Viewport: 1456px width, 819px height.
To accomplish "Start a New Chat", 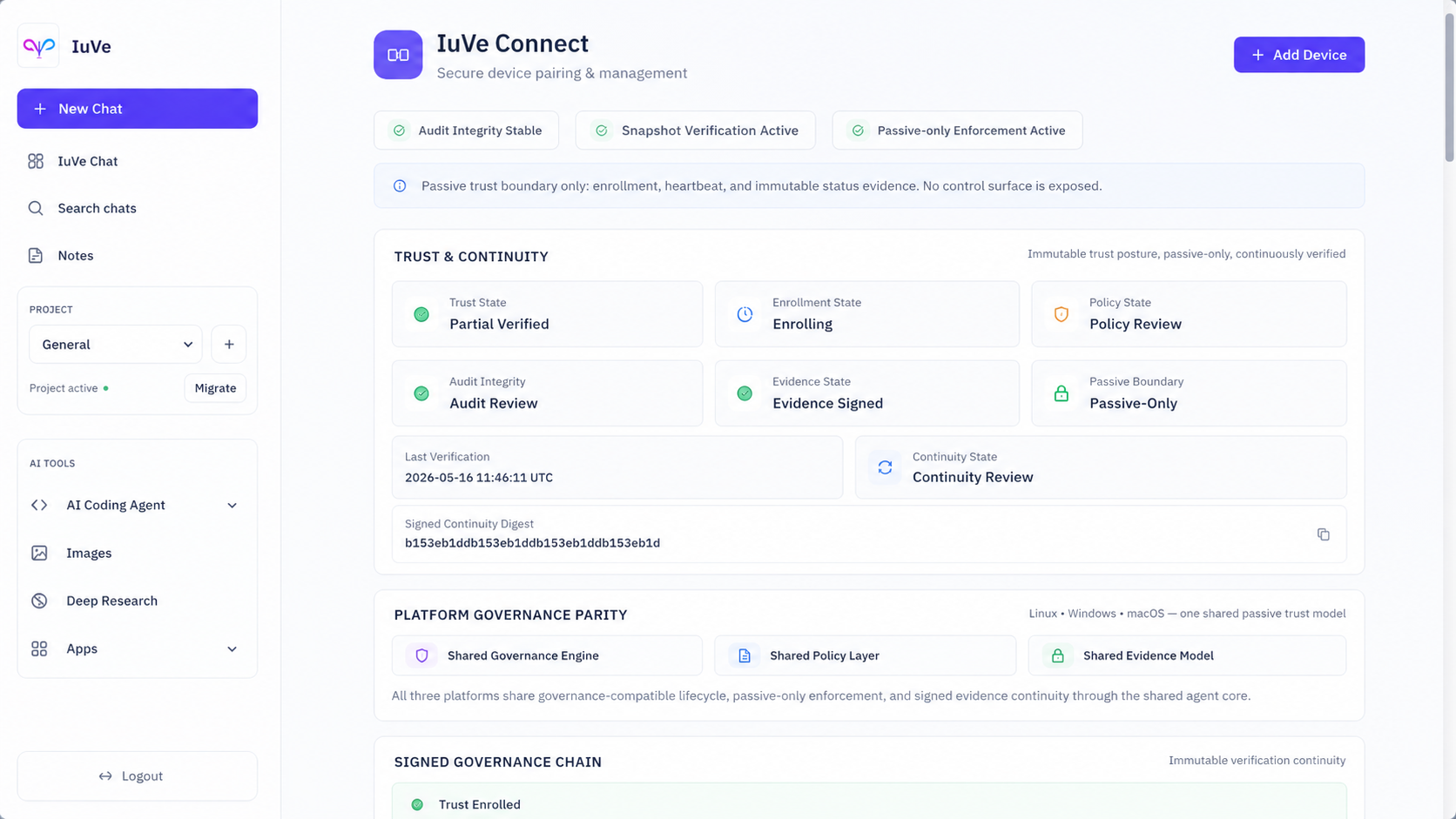I will (x=138, y=109).
